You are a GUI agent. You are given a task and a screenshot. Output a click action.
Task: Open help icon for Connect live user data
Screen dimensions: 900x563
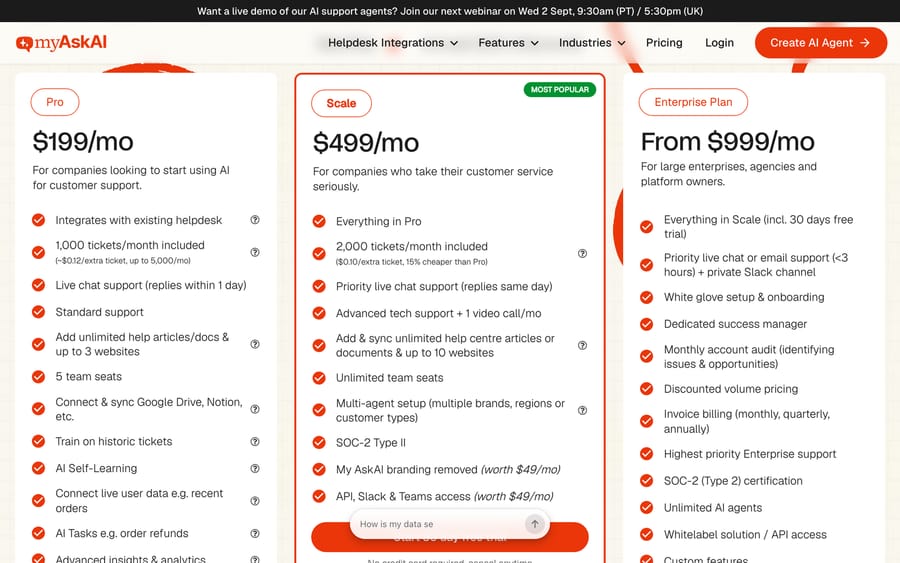click(x=255, y=500)
